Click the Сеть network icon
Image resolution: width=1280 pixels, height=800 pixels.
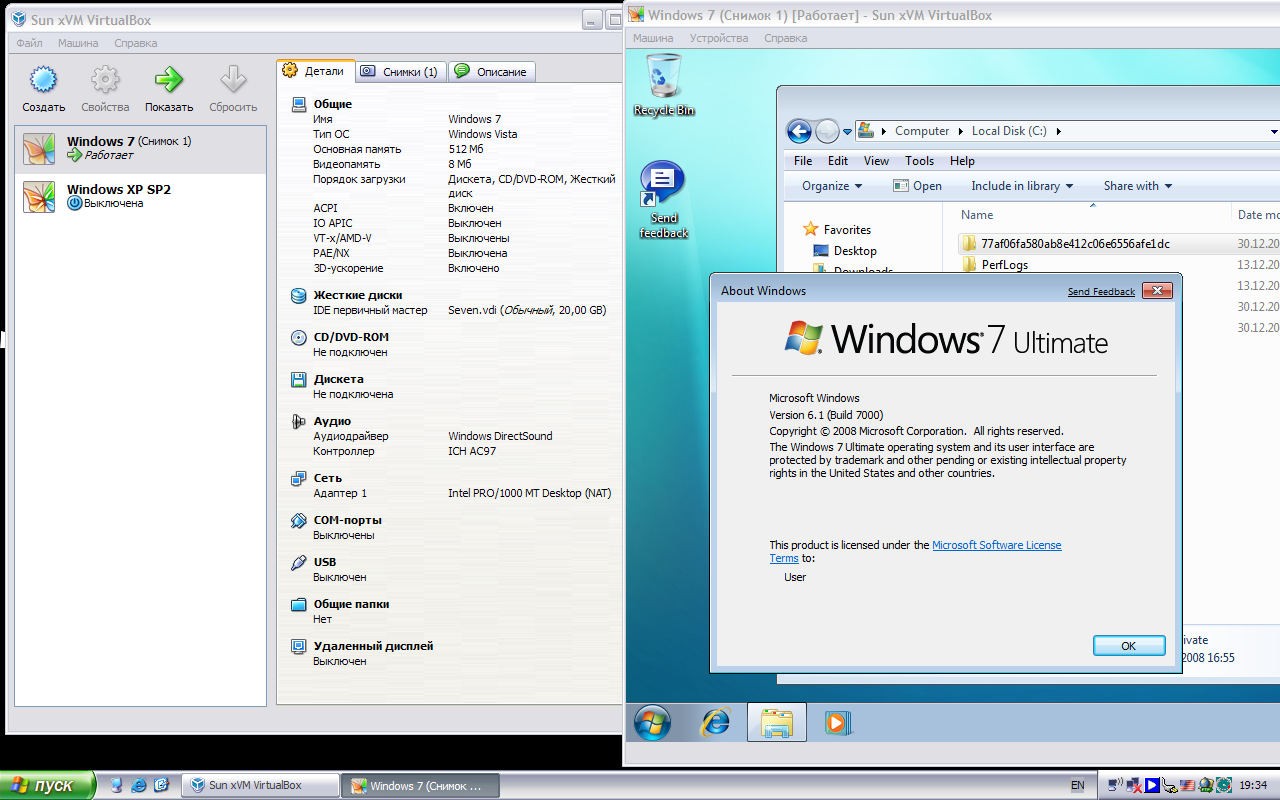(298, 479)
